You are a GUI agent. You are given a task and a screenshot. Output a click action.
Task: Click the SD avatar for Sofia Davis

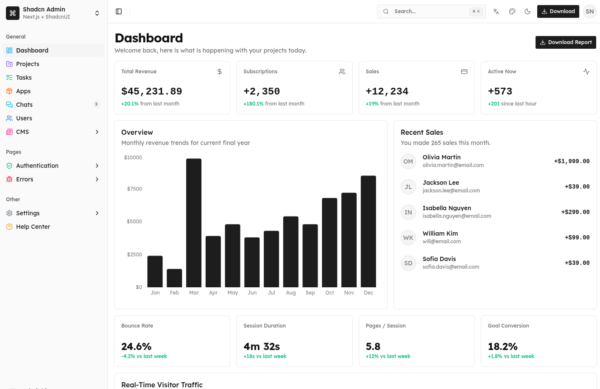point(408,263)
